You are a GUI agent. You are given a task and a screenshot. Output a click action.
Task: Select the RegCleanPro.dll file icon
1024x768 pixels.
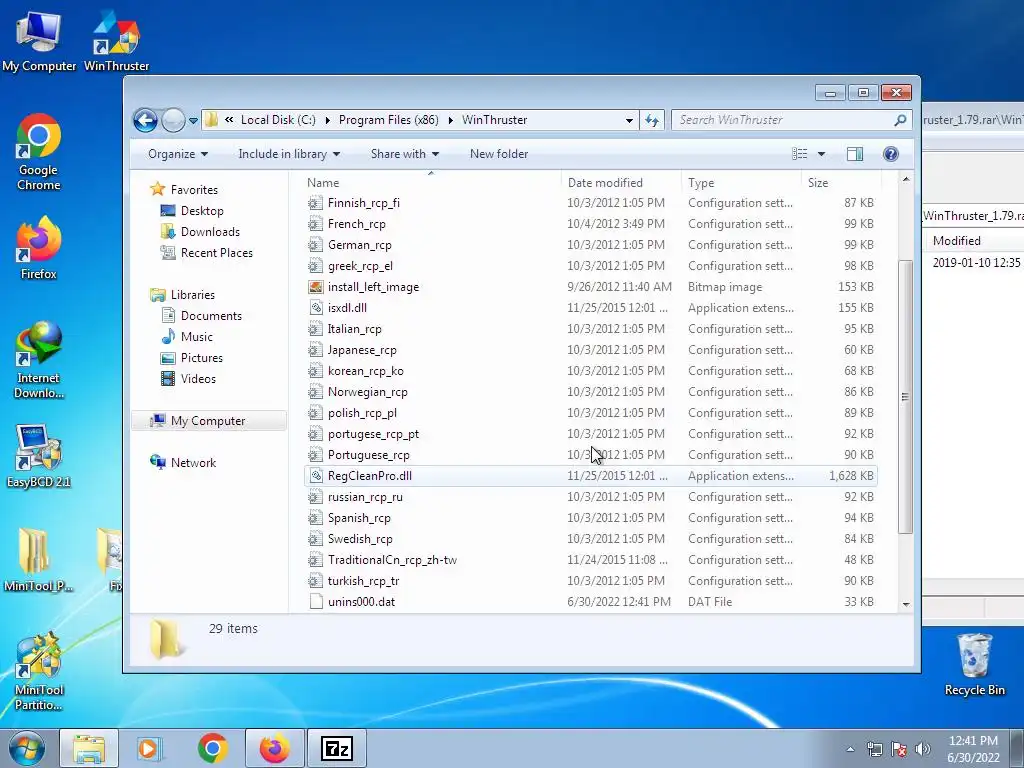[x=315, y=476]
